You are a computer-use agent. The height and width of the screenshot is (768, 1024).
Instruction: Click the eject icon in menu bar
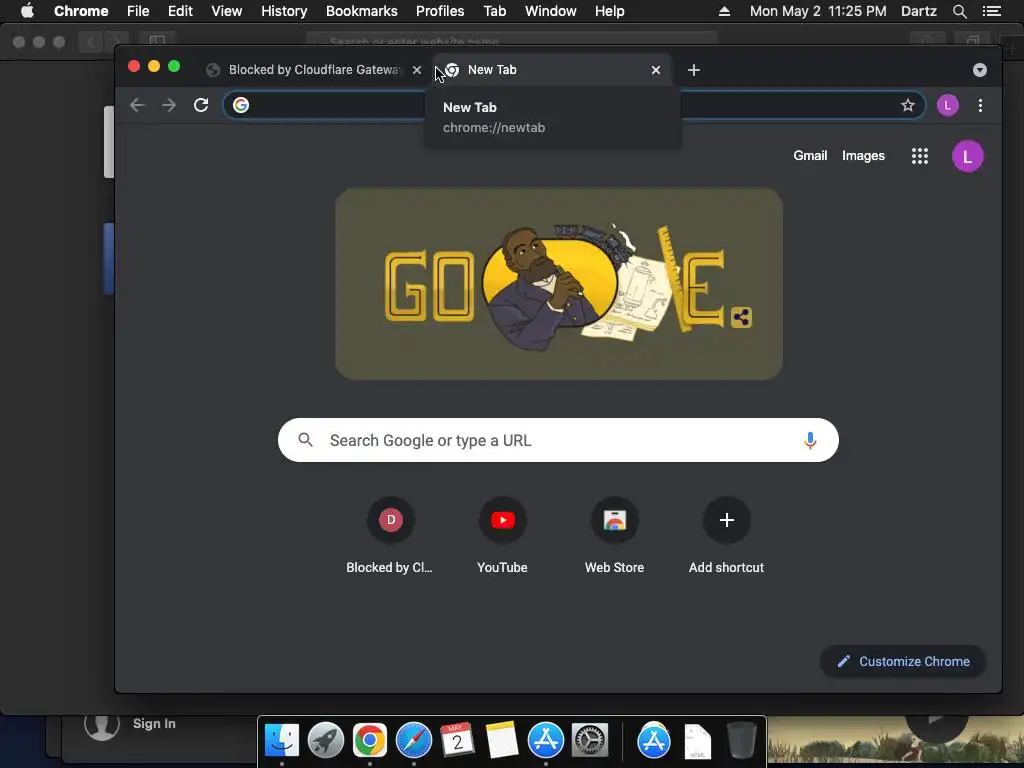coord(724,11)
